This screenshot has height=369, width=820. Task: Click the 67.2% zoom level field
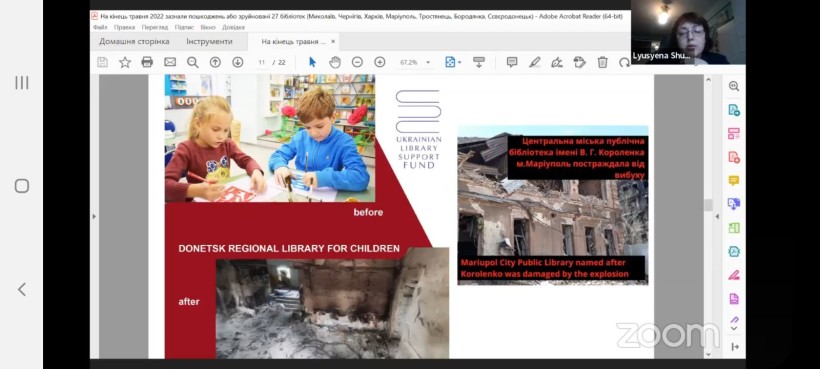point(409,62)
